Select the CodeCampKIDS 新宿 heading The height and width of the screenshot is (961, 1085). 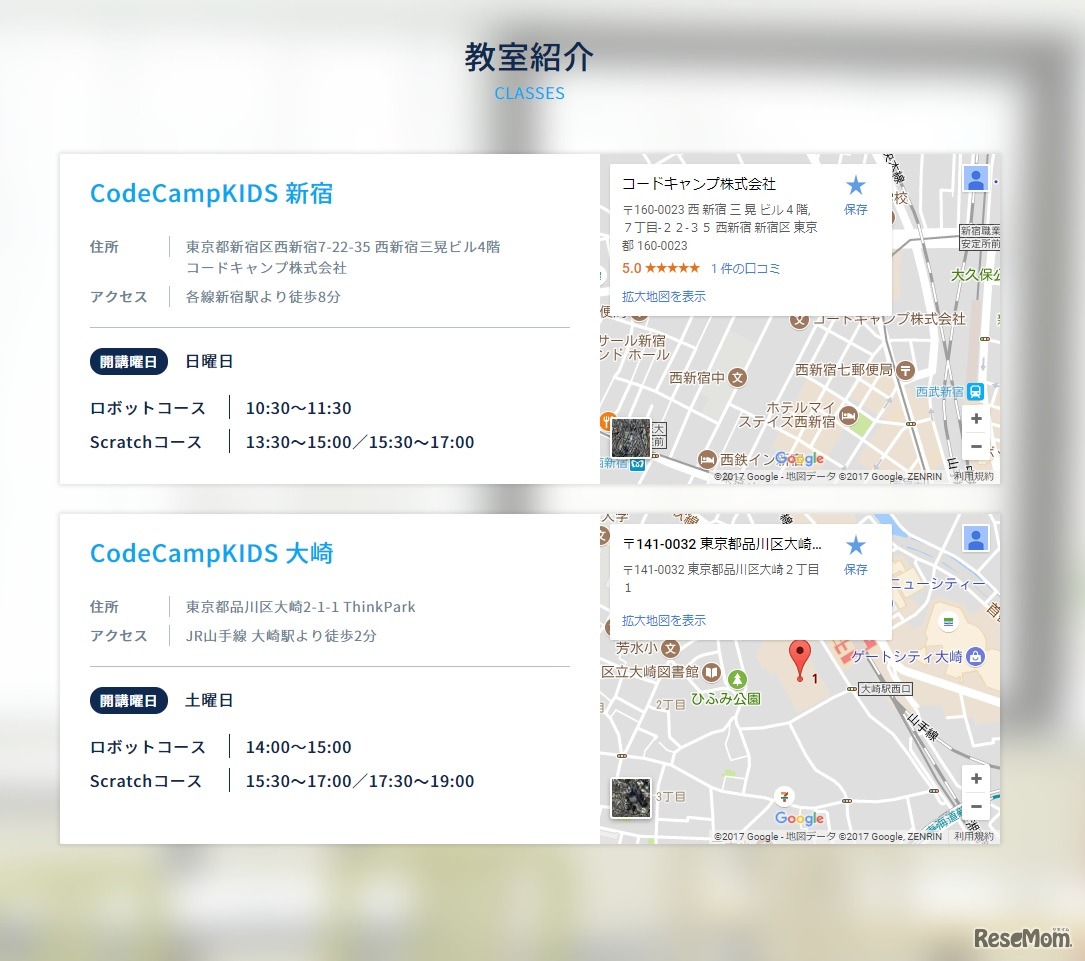(212, 193)
